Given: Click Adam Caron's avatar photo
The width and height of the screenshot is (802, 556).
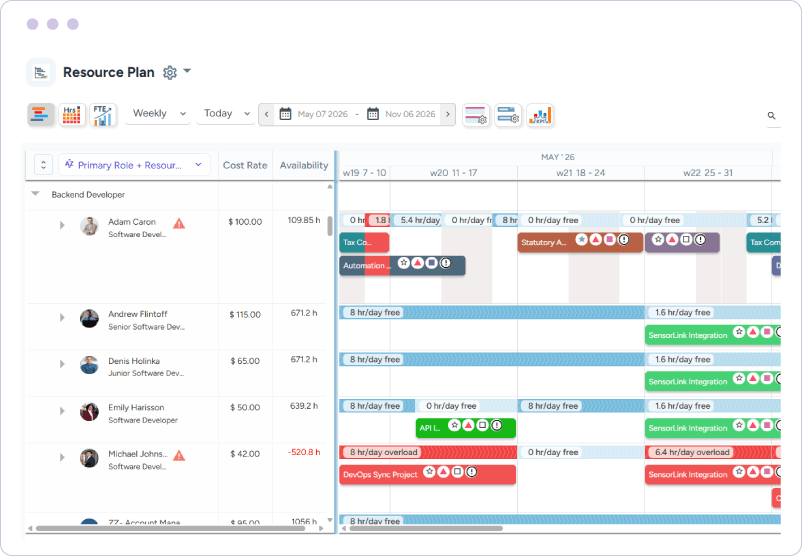Looking at the screenshot, I should click(90, 226).
